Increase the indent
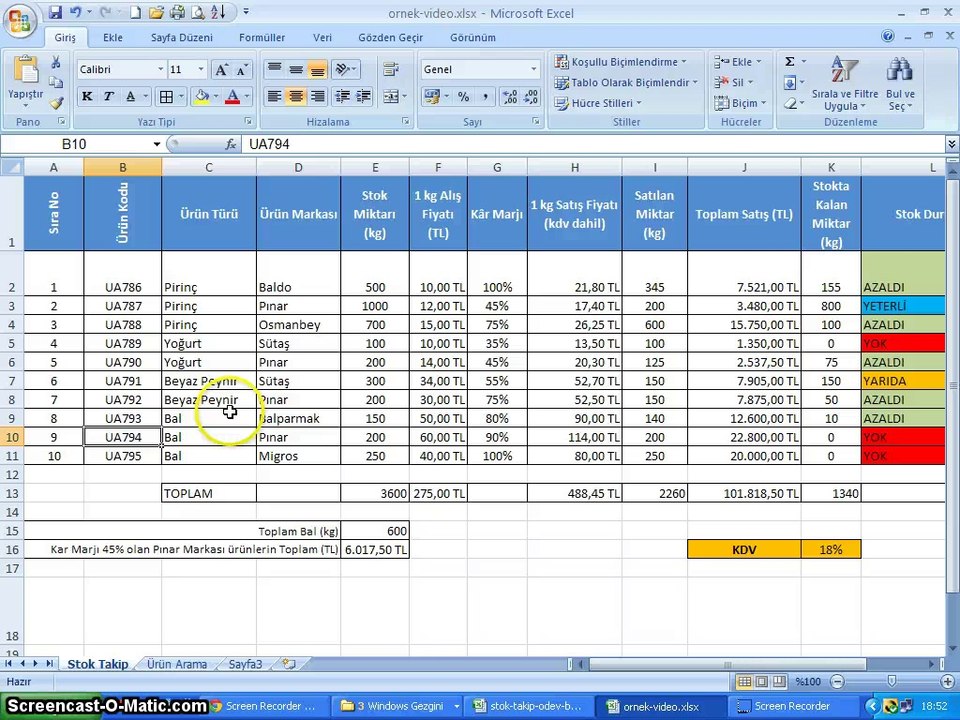960x720 pixels. pos(364,96)
